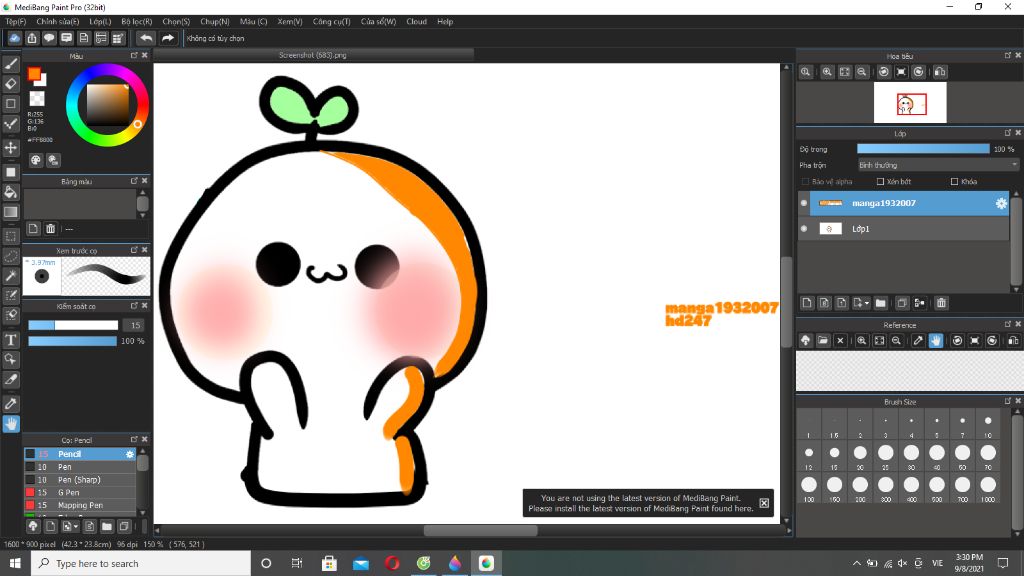This screenshot has width=1024, height=576.
Task: Select the Pen brush in list
Action: pos(80,467)
